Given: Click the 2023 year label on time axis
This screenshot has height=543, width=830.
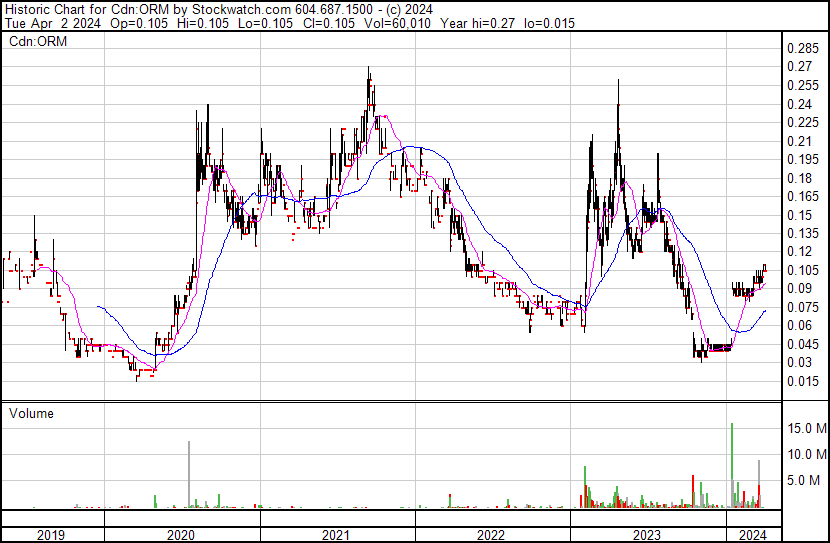Looking at the screenshot, I should [x=646, y=535].
